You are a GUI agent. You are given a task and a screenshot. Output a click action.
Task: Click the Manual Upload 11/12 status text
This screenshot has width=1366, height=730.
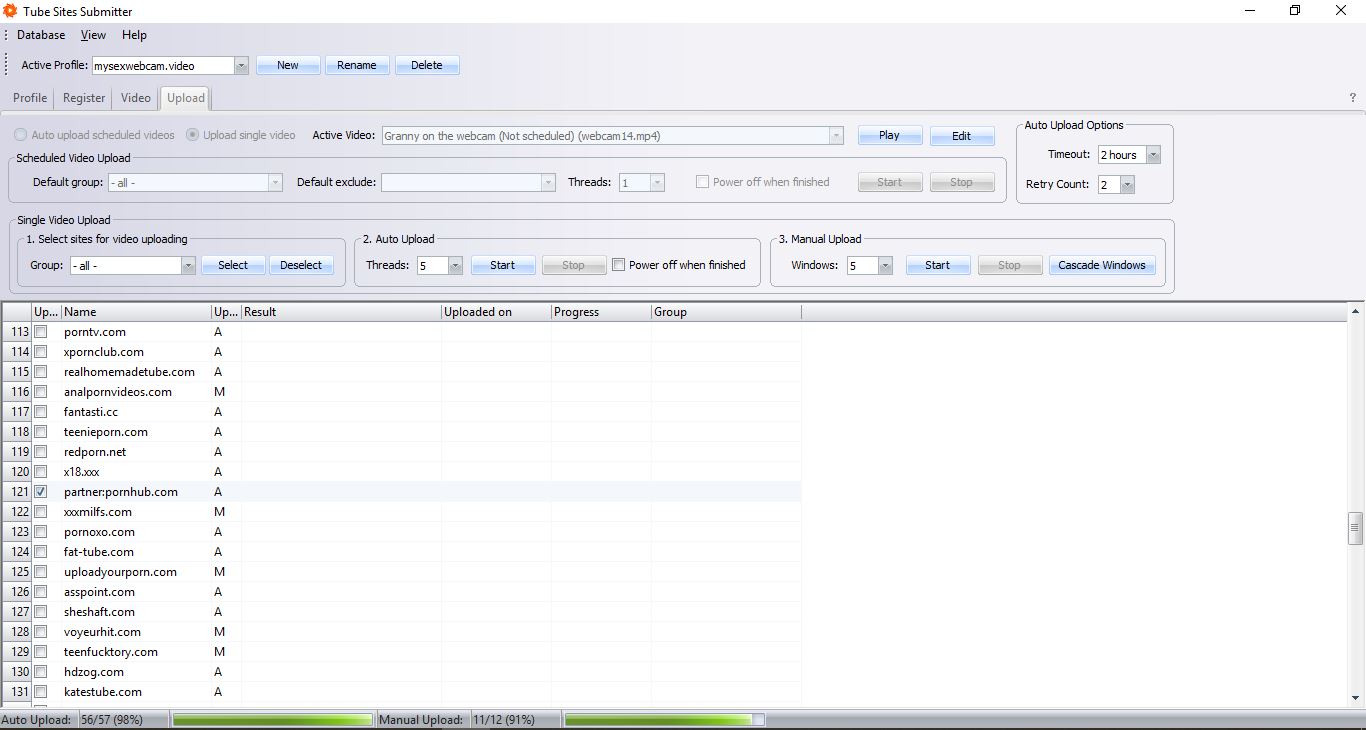tap(504, 720)
